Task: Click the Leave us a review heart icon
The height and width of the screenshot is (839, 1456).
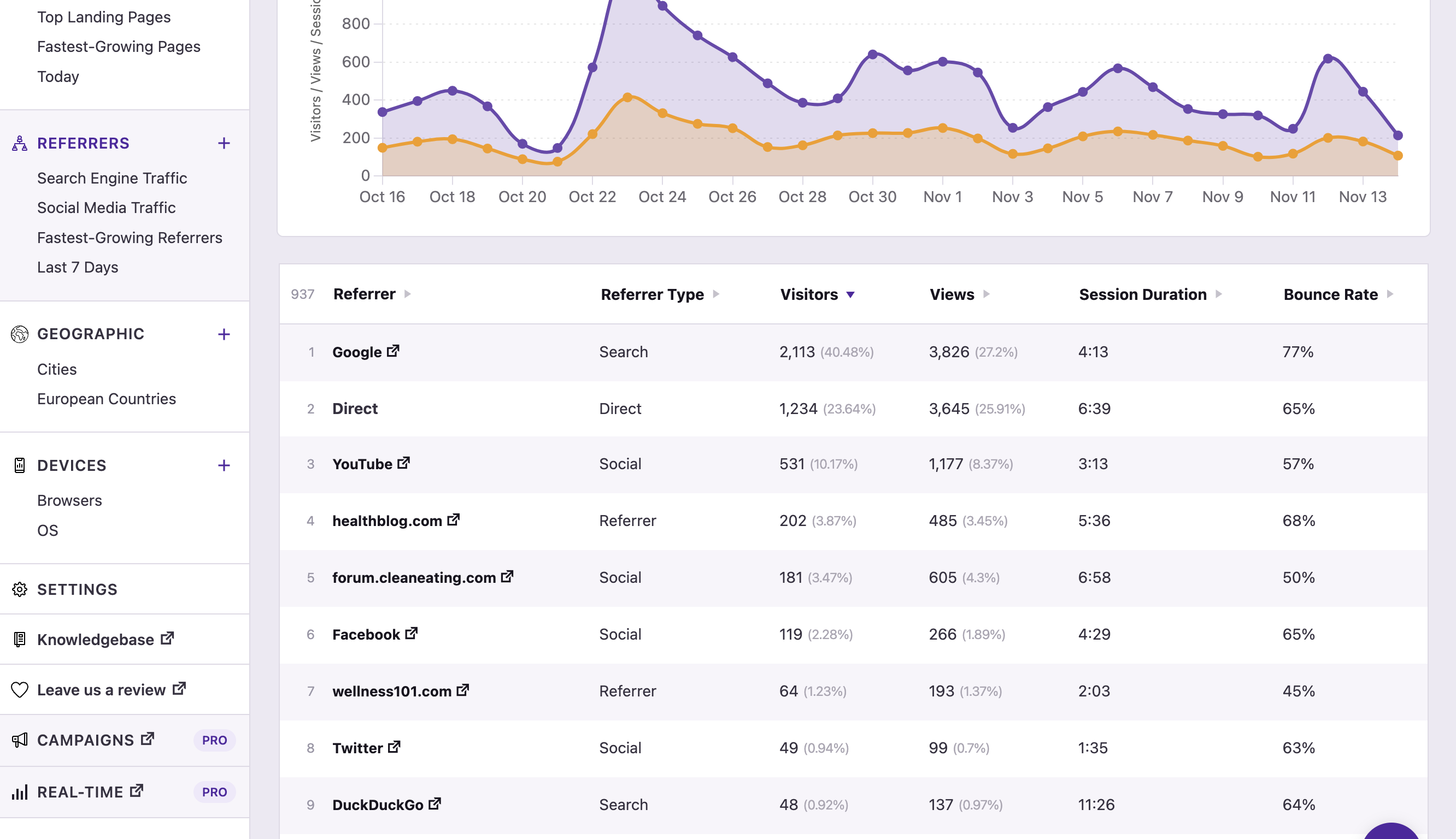Action: (19, 689)
